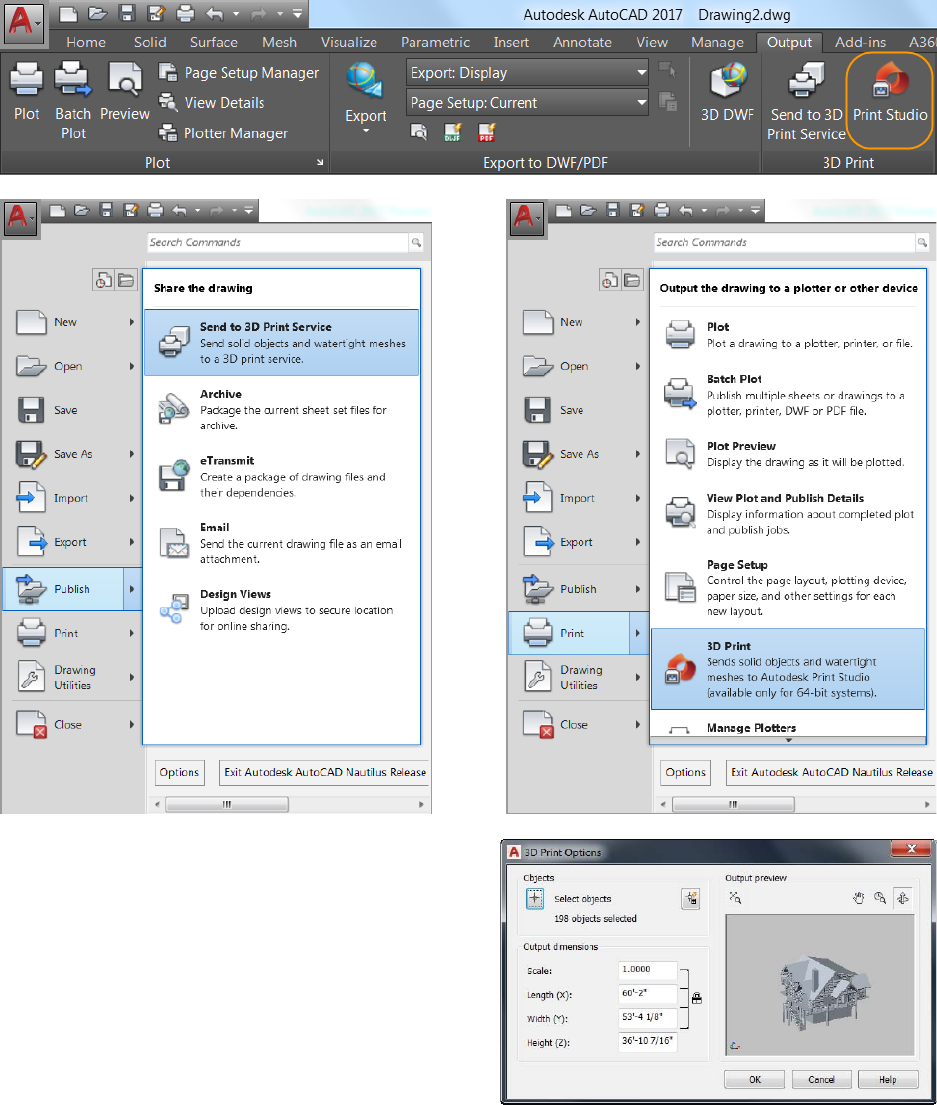The image size is (937, 1105).
Task: Click the export preview magnifier icon
Action: coord(418,132)
